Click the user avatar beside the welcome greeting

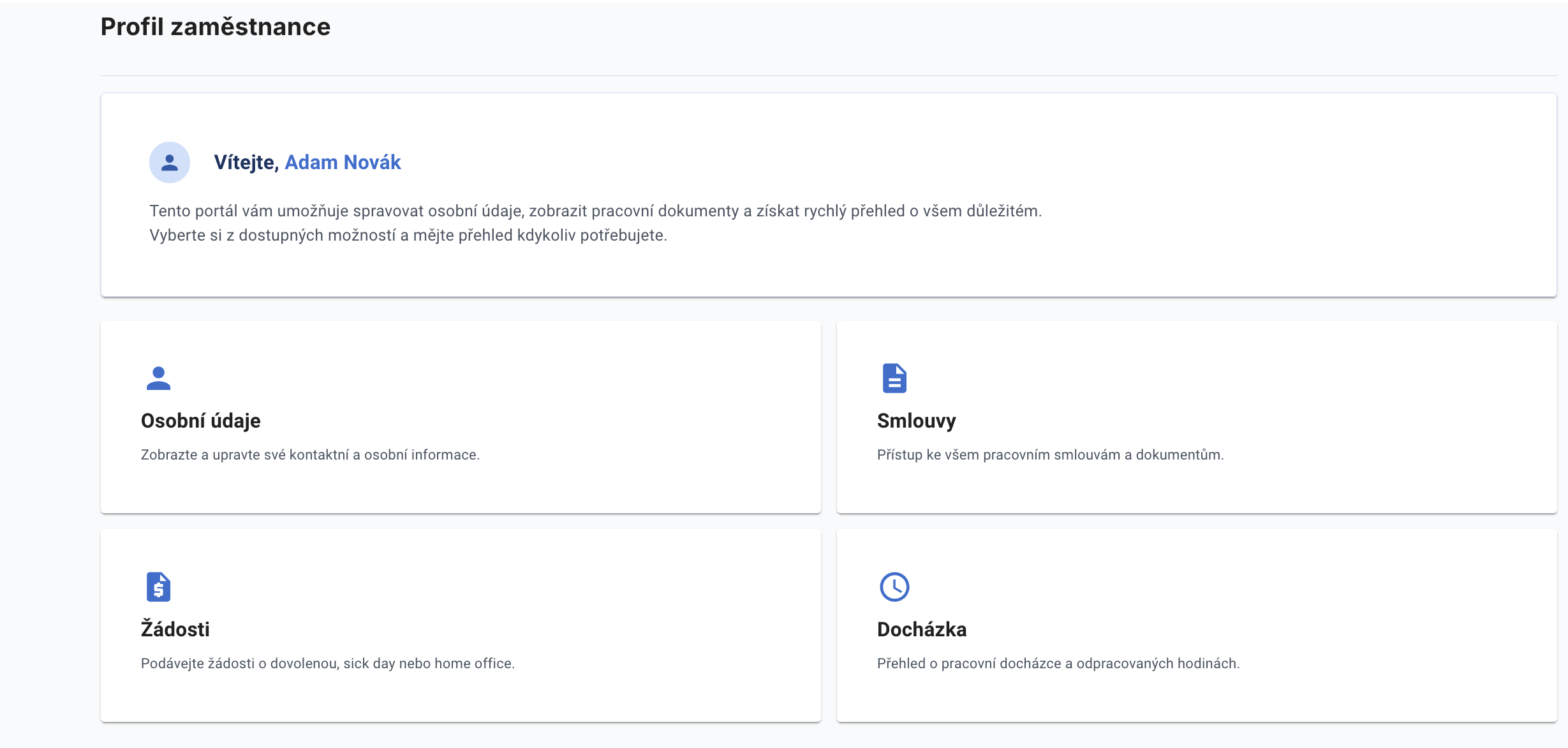point(169,163)
